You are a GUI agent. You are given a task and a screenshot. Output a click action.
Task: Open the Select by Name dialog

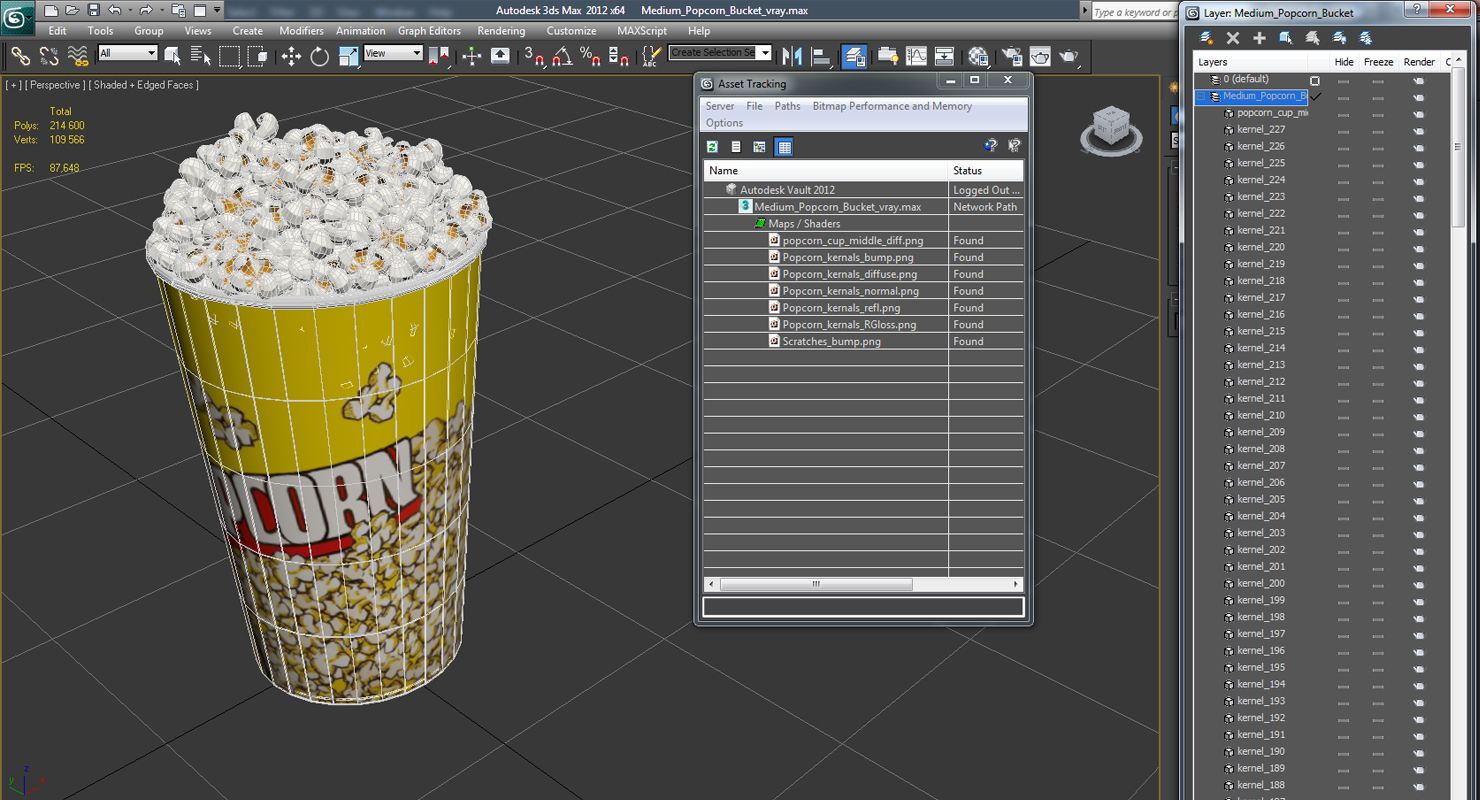point(200,56)
